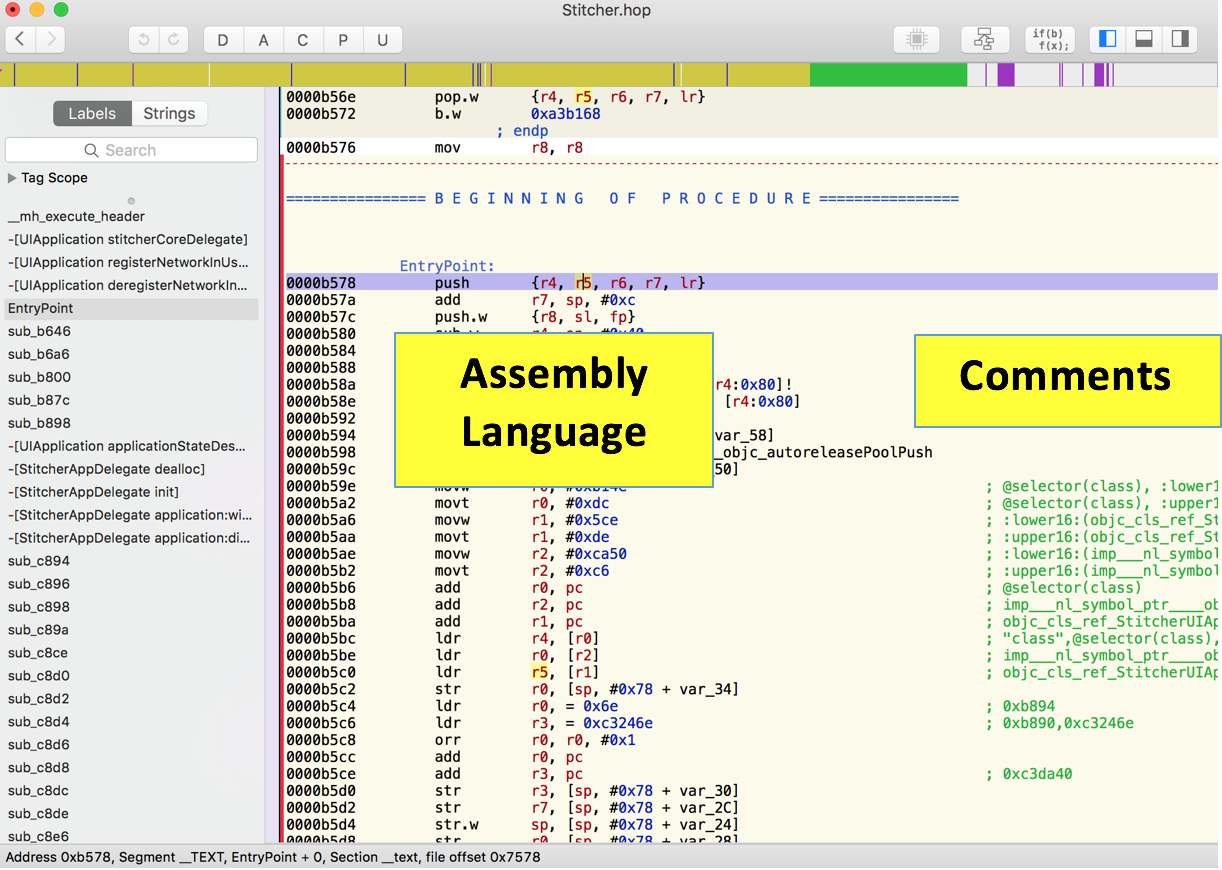Expand the Tag Scope disclosure triangle
Viewport: 1222px width, 870px height.
12,178
